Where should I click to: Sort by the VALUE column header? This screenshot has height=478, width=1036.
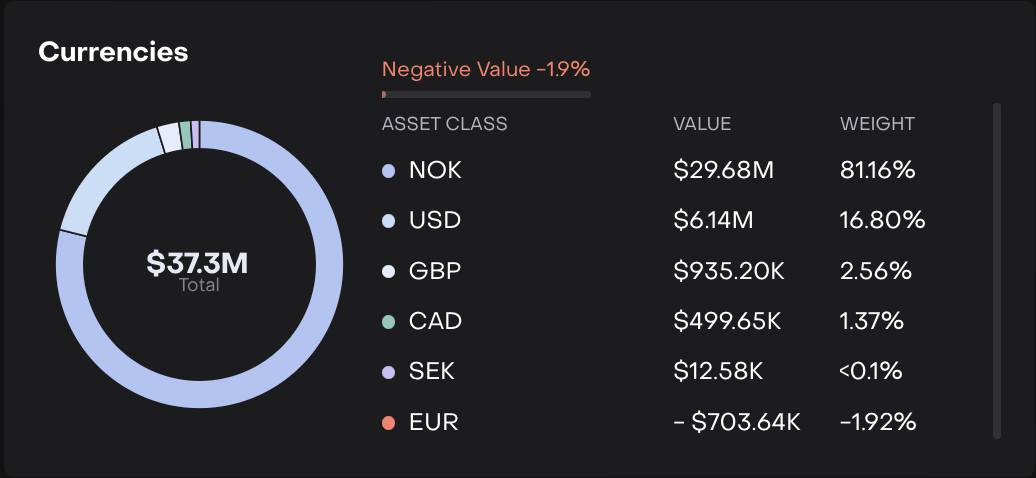click(x=702, y=125)
